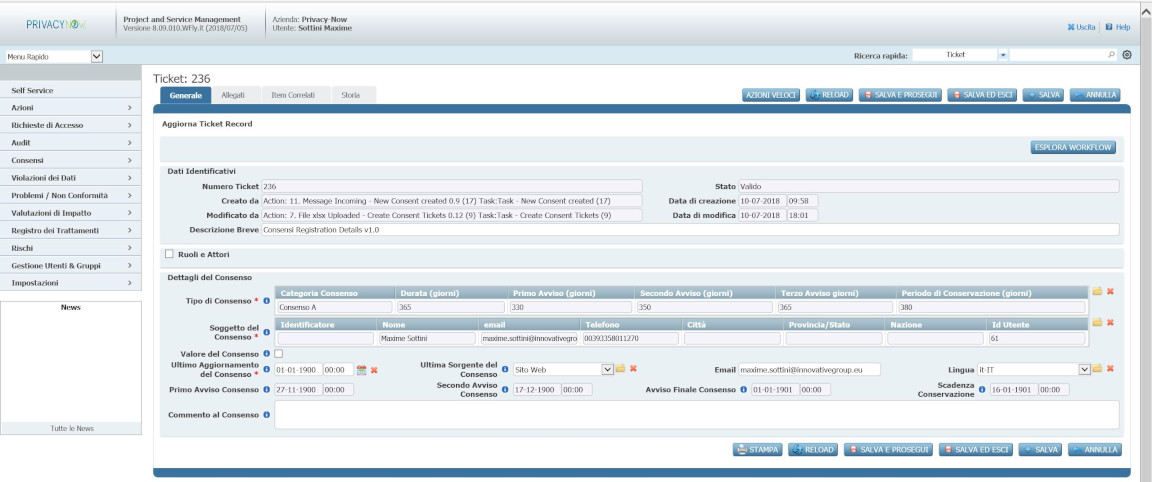Screen dimensions: 1152x482
Task: Open the Menu Rapido dropdown
Action: [x=96, y=56]
